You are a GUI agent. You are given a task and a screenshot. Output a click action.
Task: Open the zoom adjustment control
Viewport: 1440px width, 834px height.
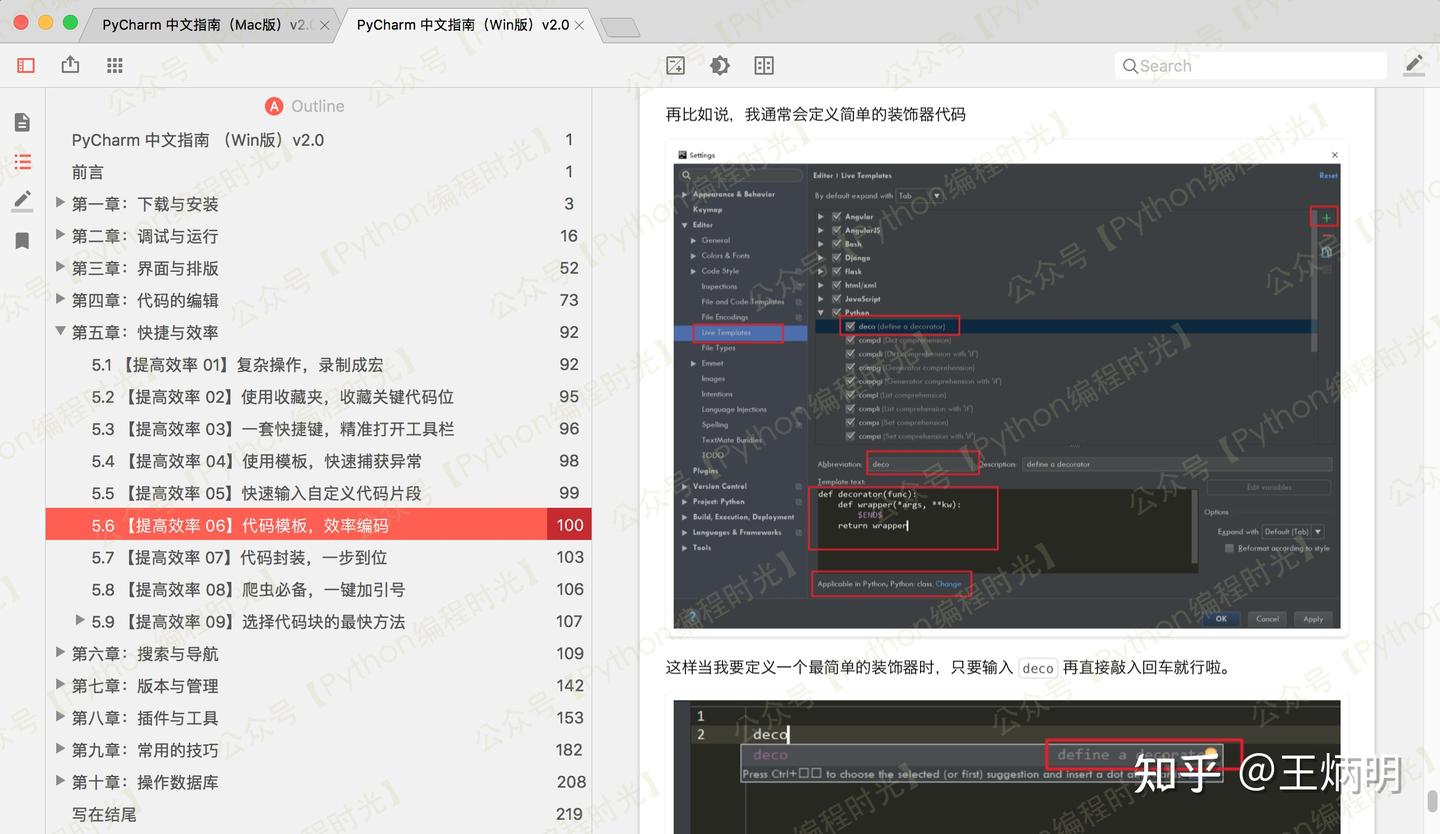coord(675,65)
